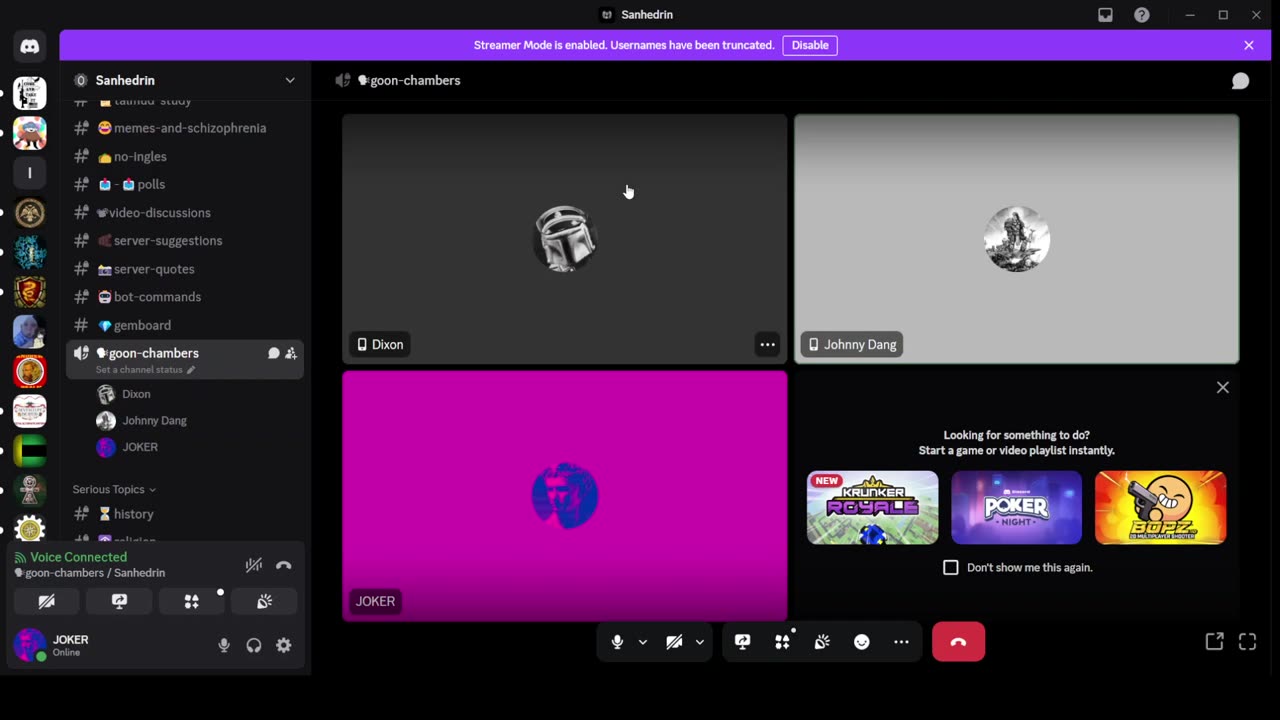Image resolution: width=1280 pixels, height=720 pixels.
Task: Focus Johnny Dang's video tile
Action: pos(1016,238)
